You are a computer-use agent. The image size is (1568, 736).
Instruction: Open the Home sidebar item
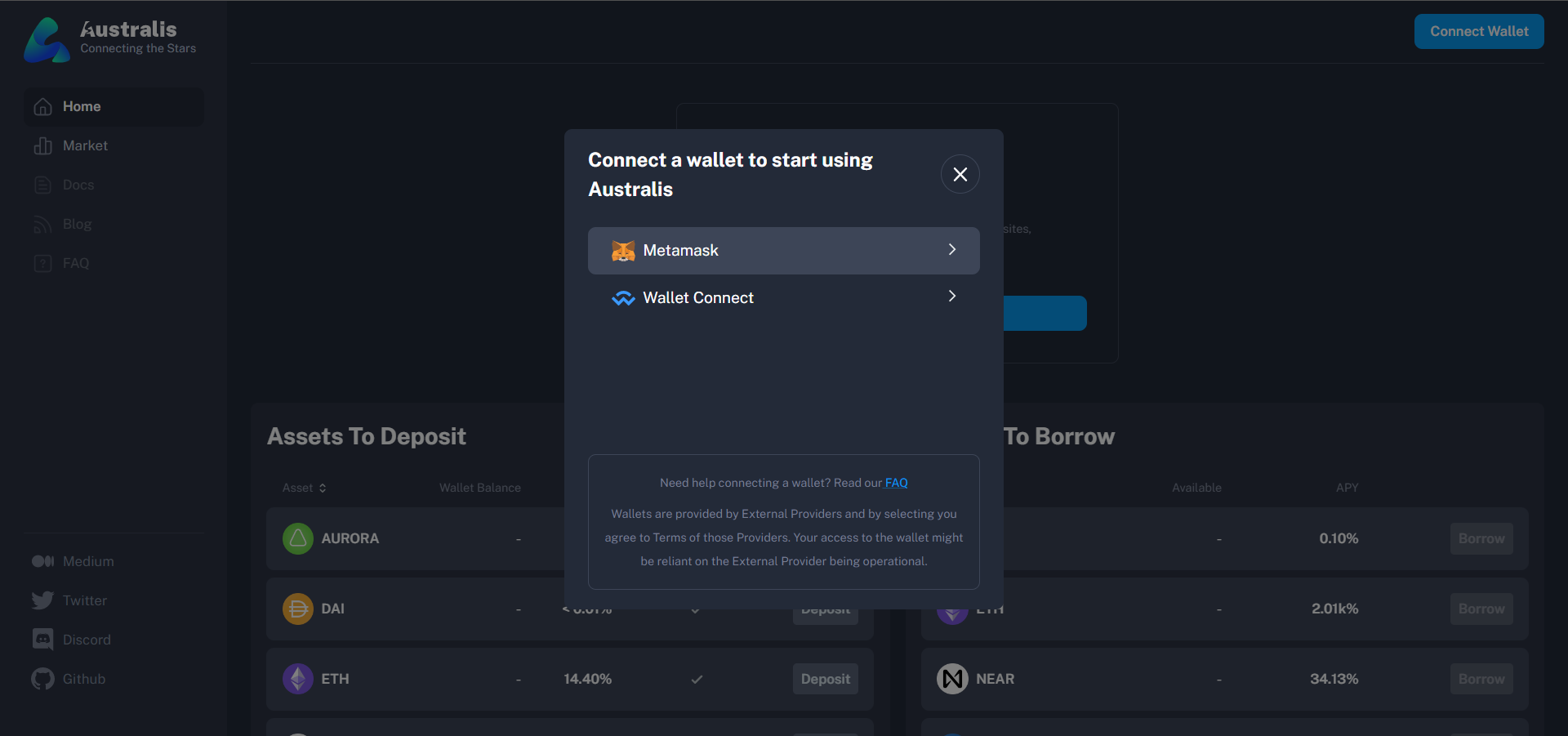114,107
